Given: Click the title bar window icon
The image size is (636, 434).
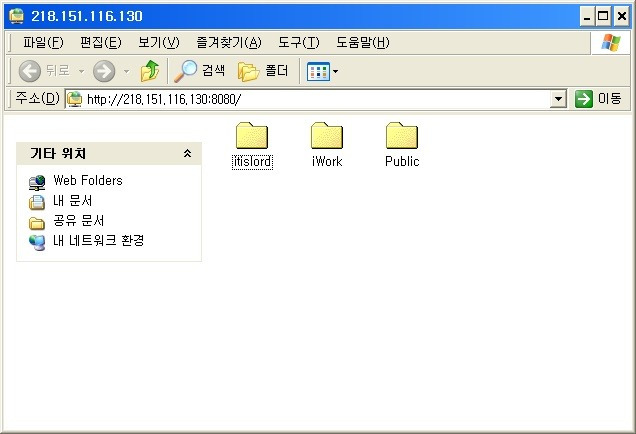Looking at the screenshot, I should [17, 16].
